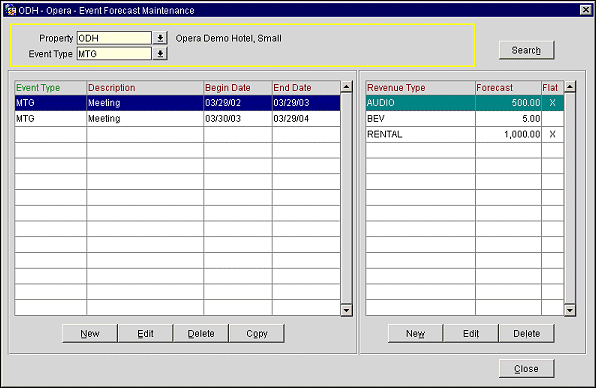The image size is (596, 388).
Task: Close the window with the title bar X
Action: (x=586, y=10)
